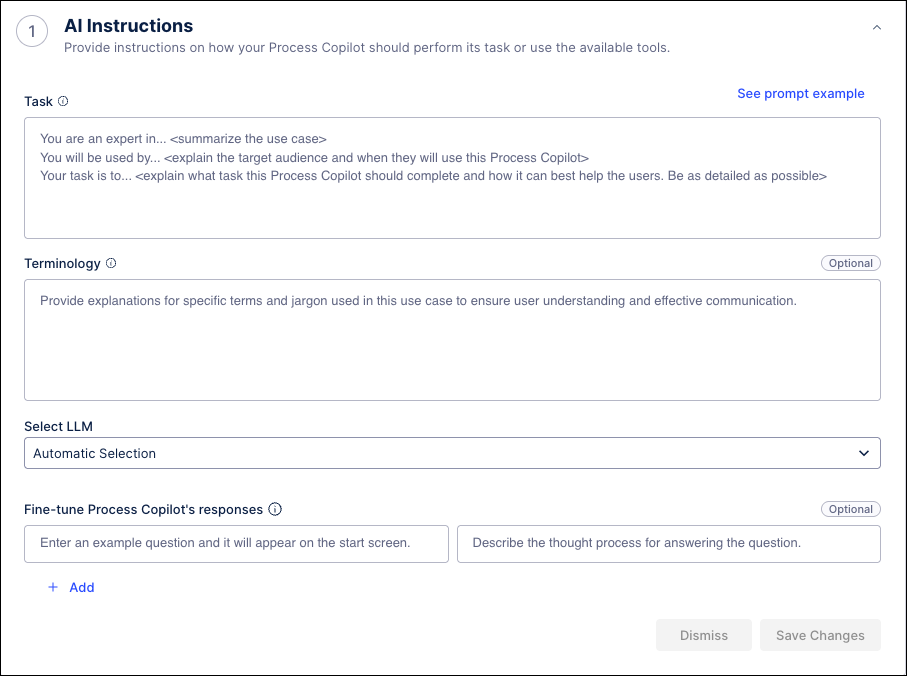Click the info icon next to Task

(x=64, y=101)
